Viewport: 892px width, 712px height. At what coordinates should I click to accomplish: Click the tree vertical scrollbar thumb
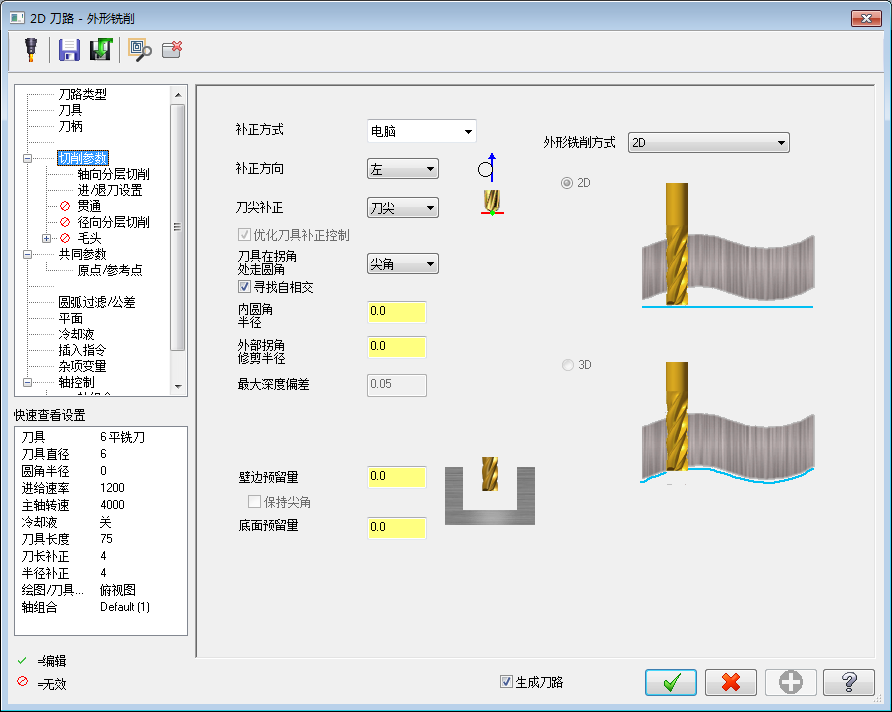coord(178,227)
